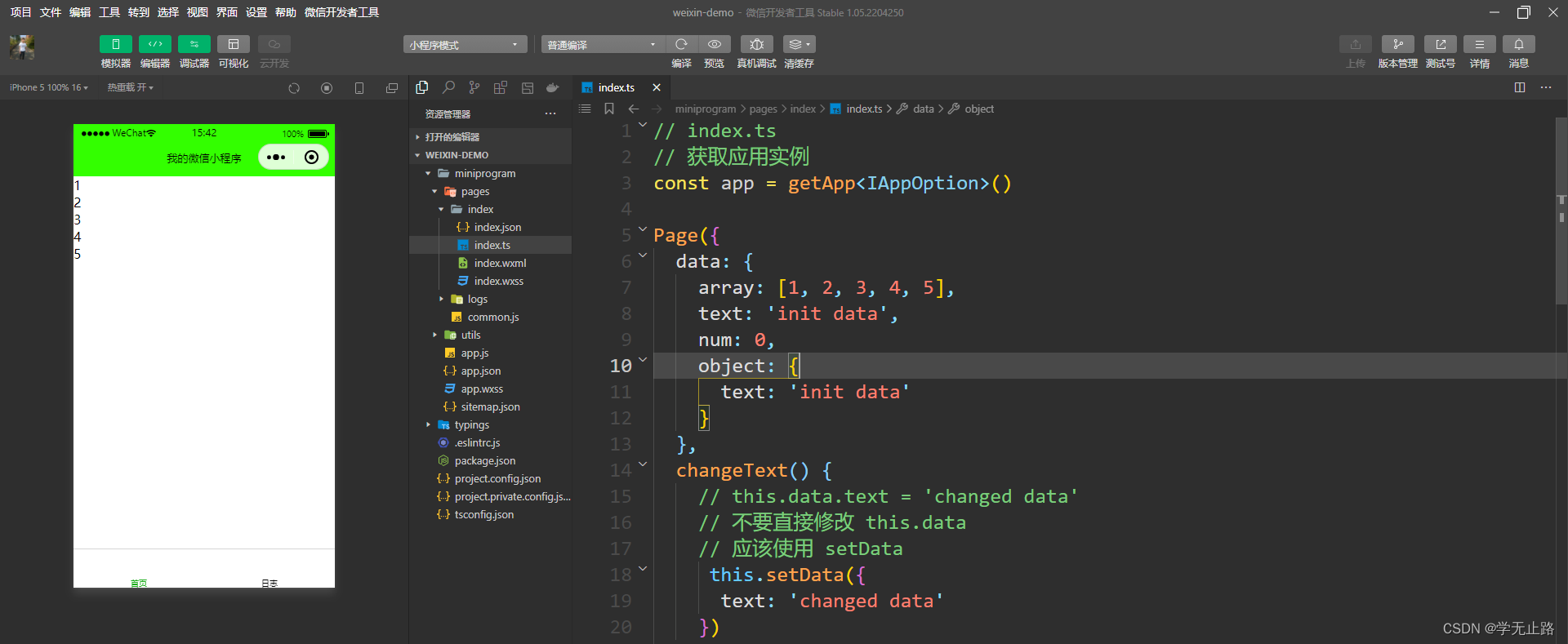
Task: Detach the simulator into a separate window
Action: (x=392, y=88)
